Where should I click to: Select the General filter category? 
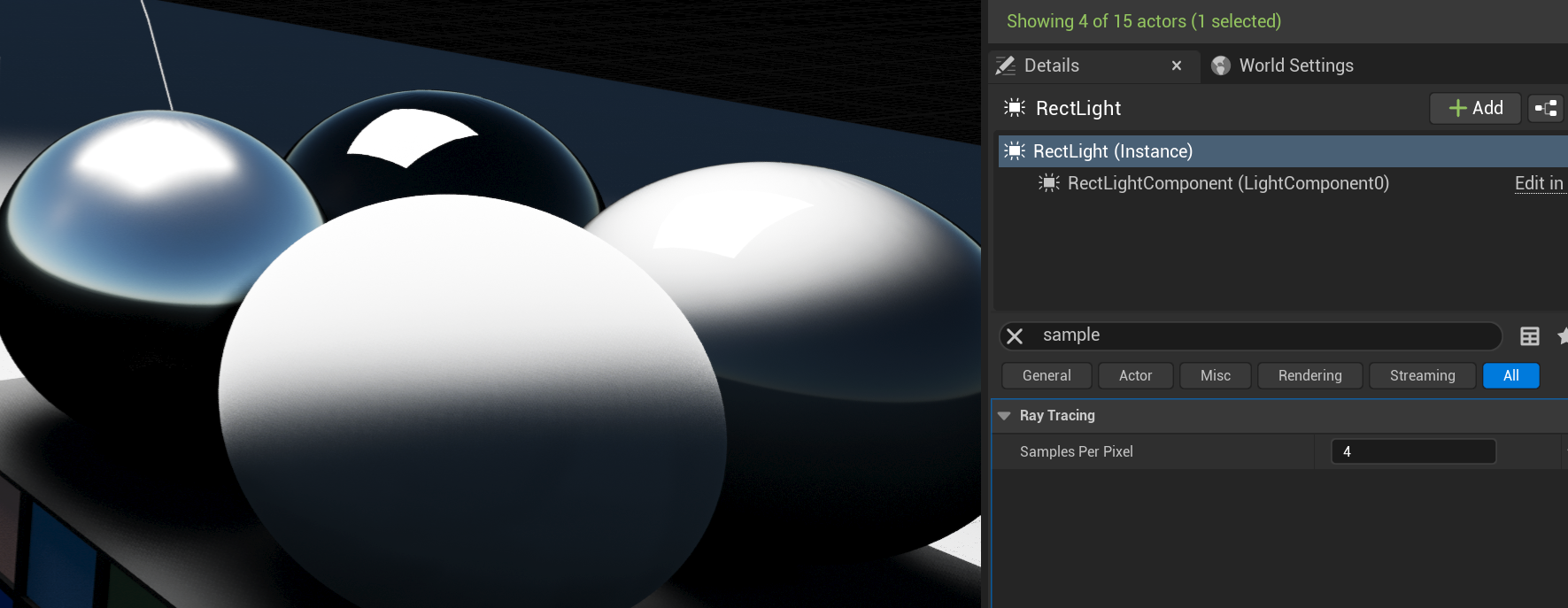(x=1047, y=375)
